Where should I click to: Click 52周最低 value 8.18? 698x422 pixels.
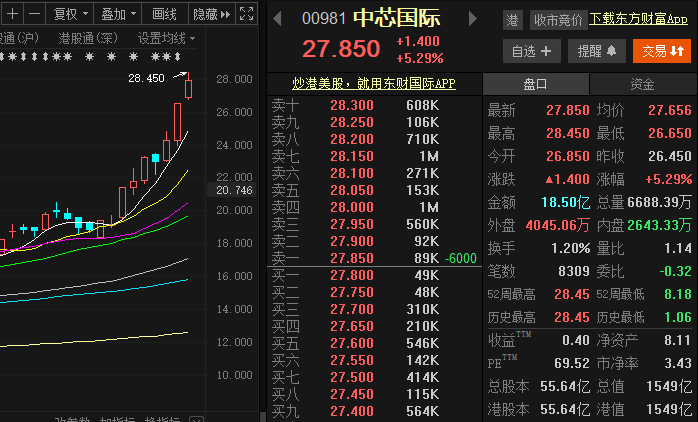pyautogui.click(x=678, y=294)
